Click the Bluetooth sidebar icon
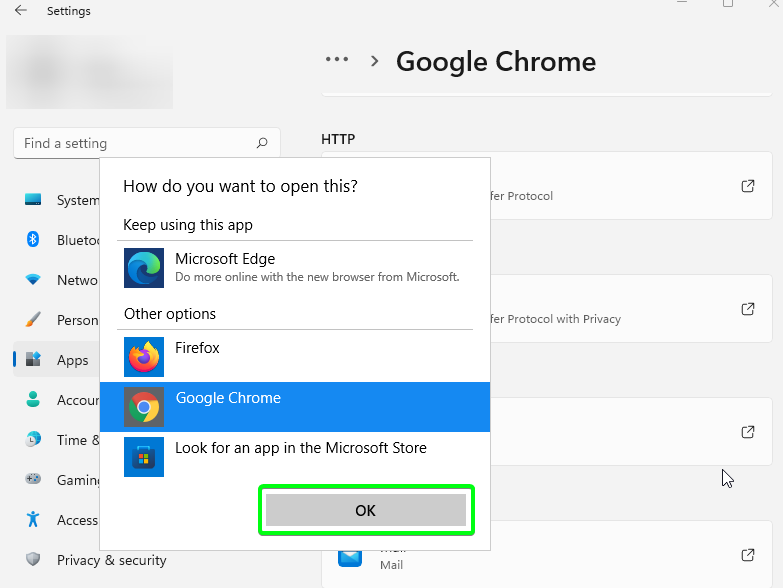The height and width of the screenshot is (588, 783). 33,240
